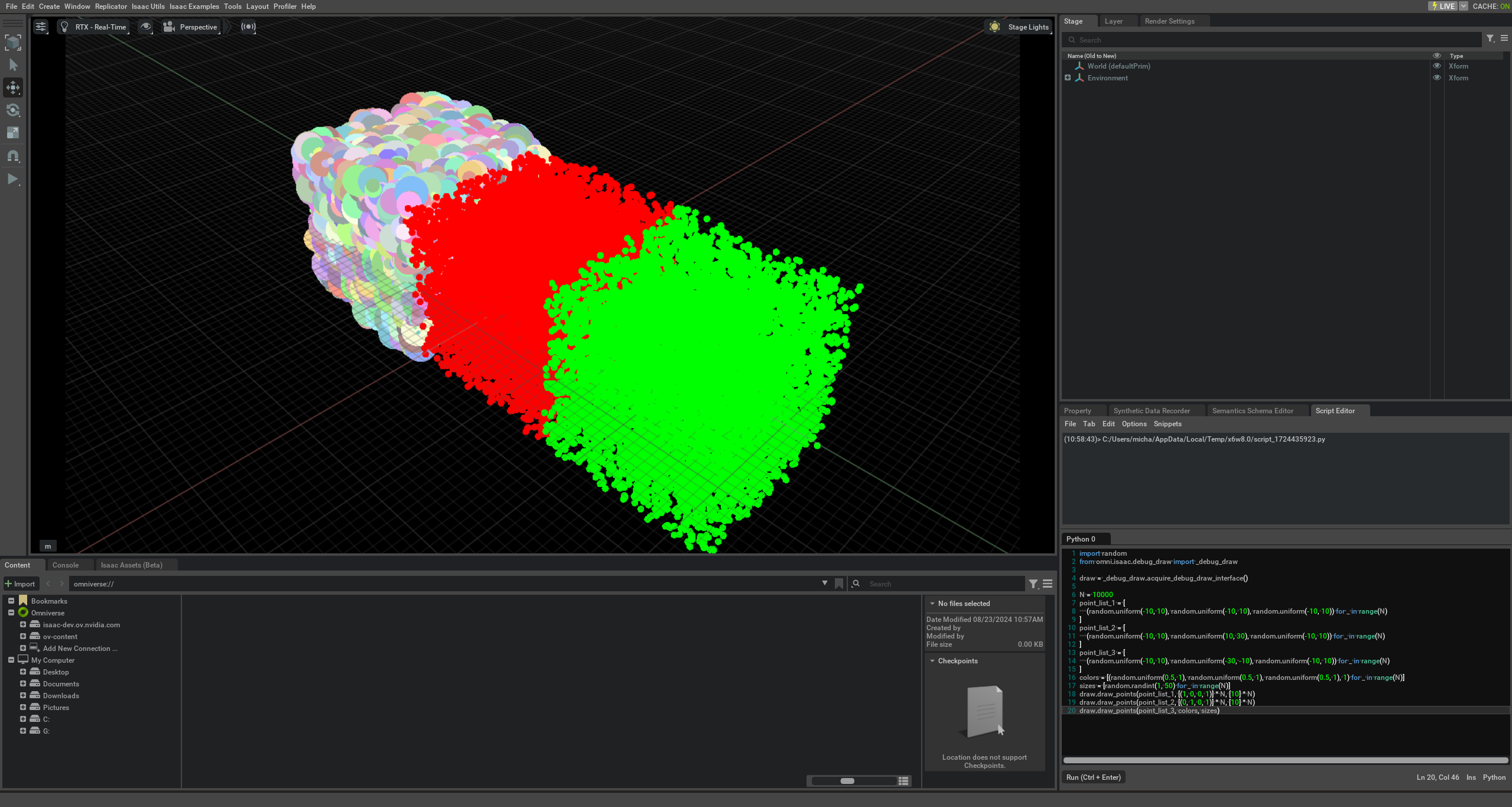
Task: Collapse the Bookmarks tree node
Action: [11, 601]
